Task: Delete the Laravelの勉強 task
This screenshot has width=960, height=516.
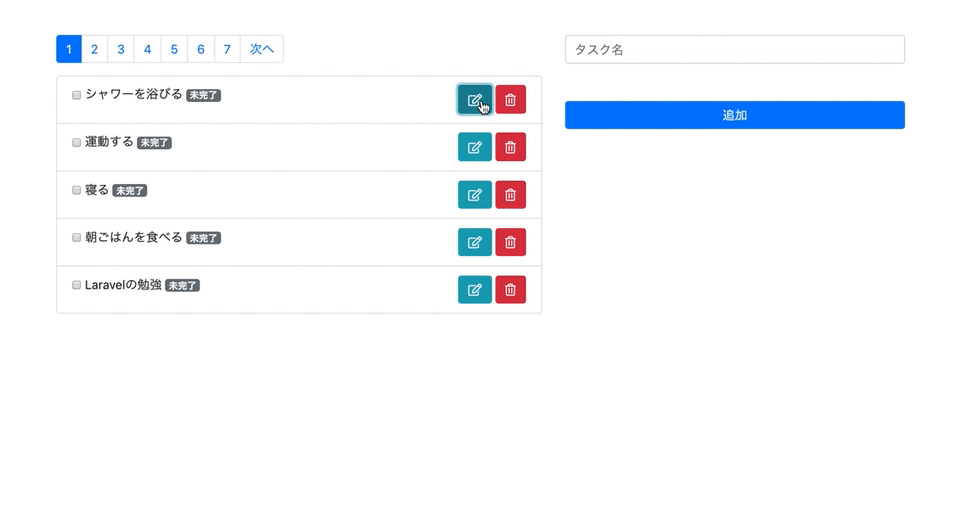Action: click(x=510, y=290)
